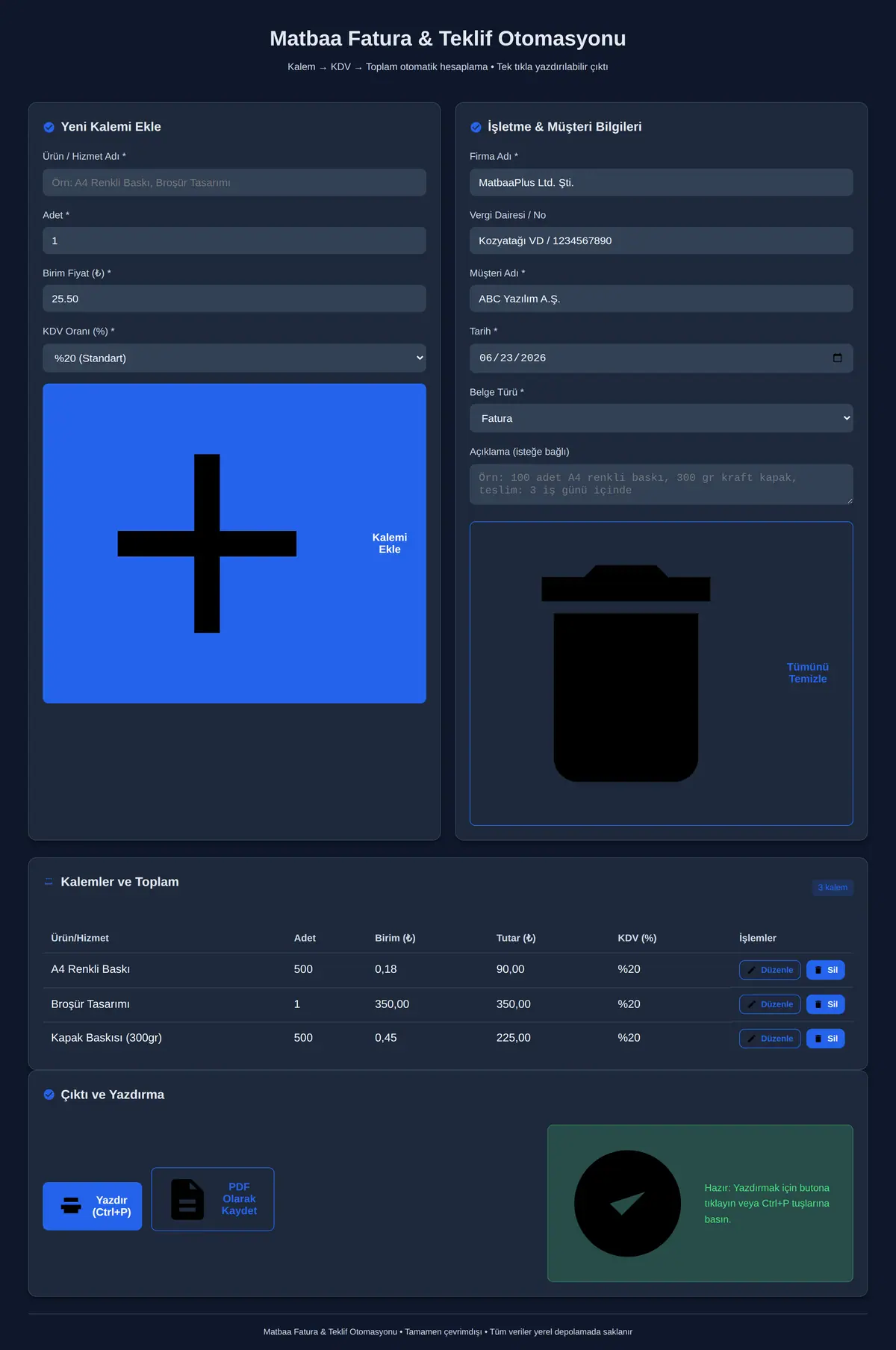
Task: Open the KDV Oranı dropdown
Action: pos(234,358)
